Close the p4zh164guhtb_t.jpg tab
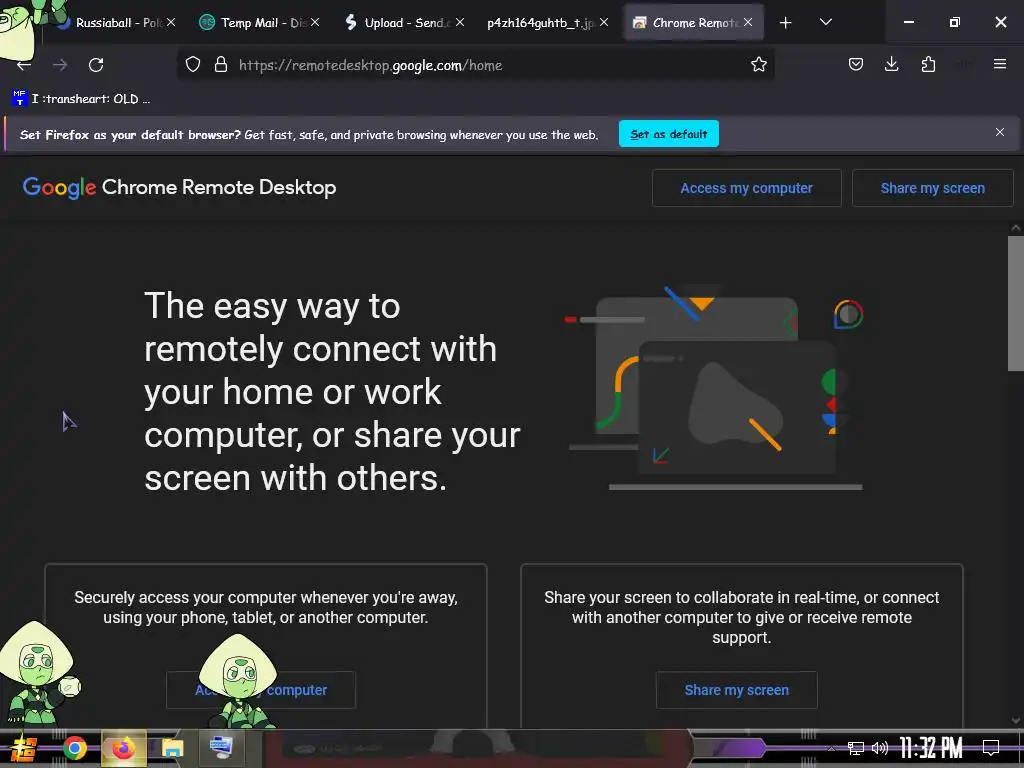This screenshot has width=1024, height=768. click(604, 22)
